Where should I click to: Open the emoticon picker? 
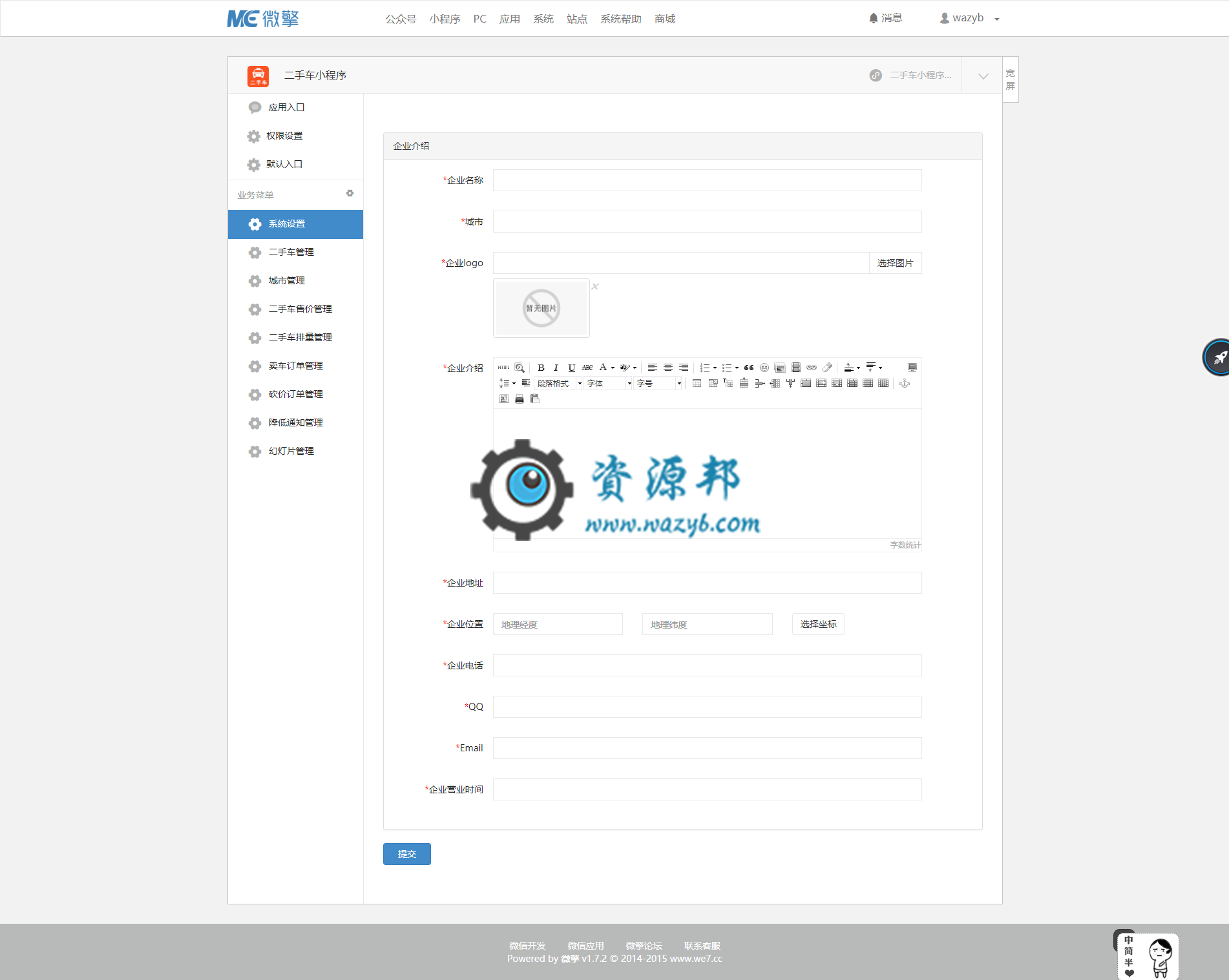(764, 368)
